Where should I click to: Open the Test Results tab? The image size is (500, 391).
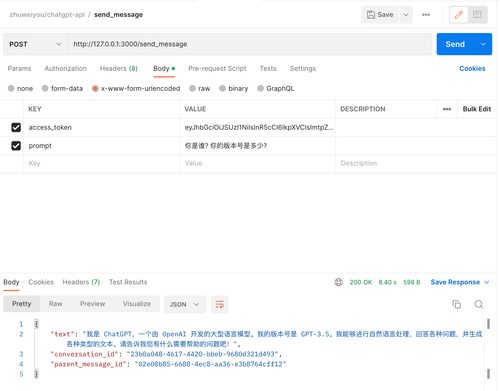tap(128, 282)
